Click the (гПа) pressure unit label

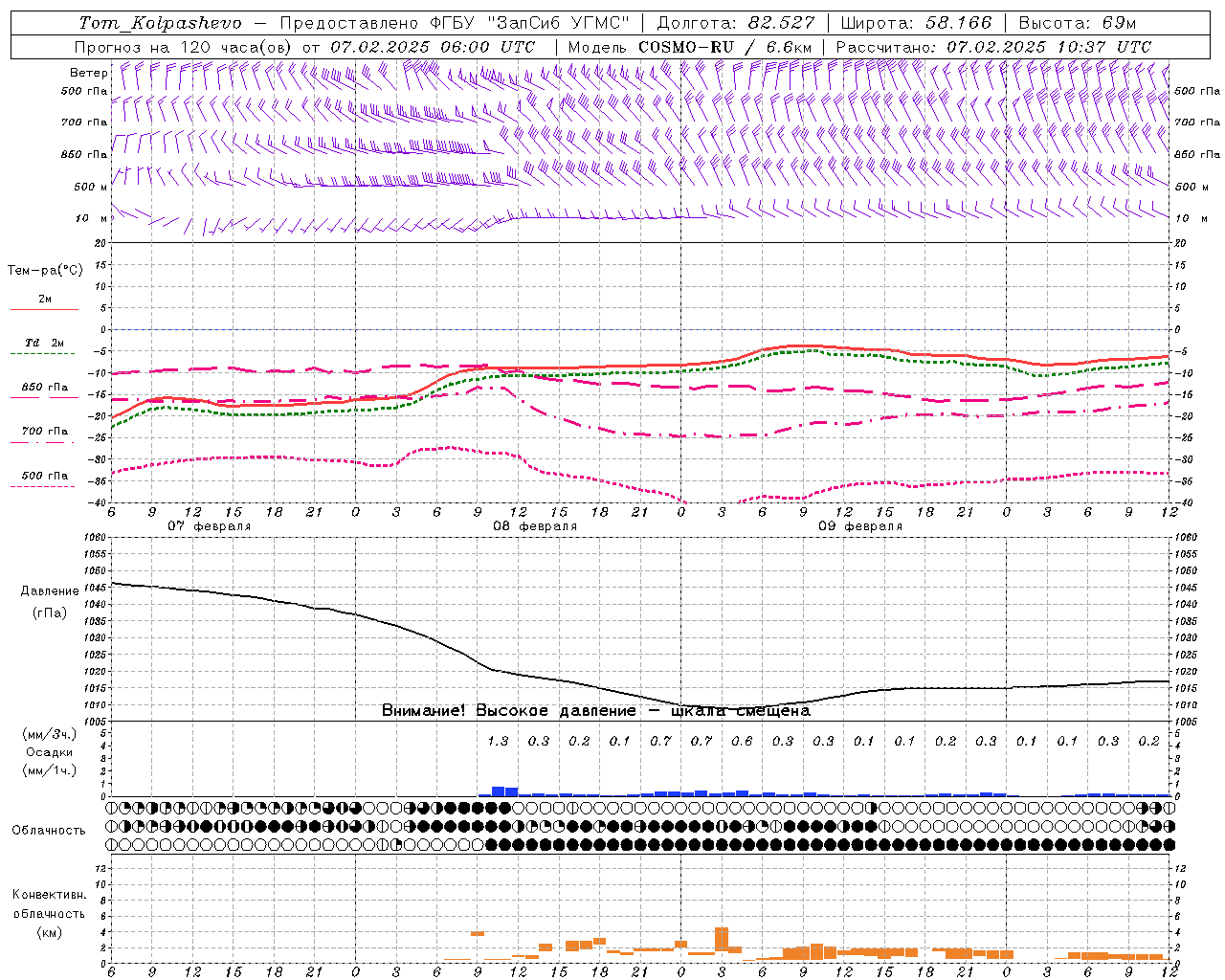[x=50, y=613]
